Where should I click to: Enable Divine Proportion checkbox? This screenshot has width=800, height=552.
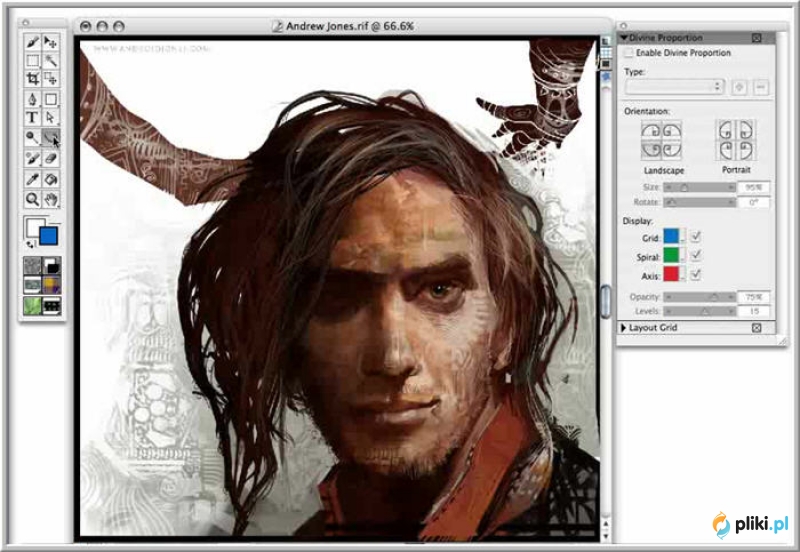(x=629, y=53)
